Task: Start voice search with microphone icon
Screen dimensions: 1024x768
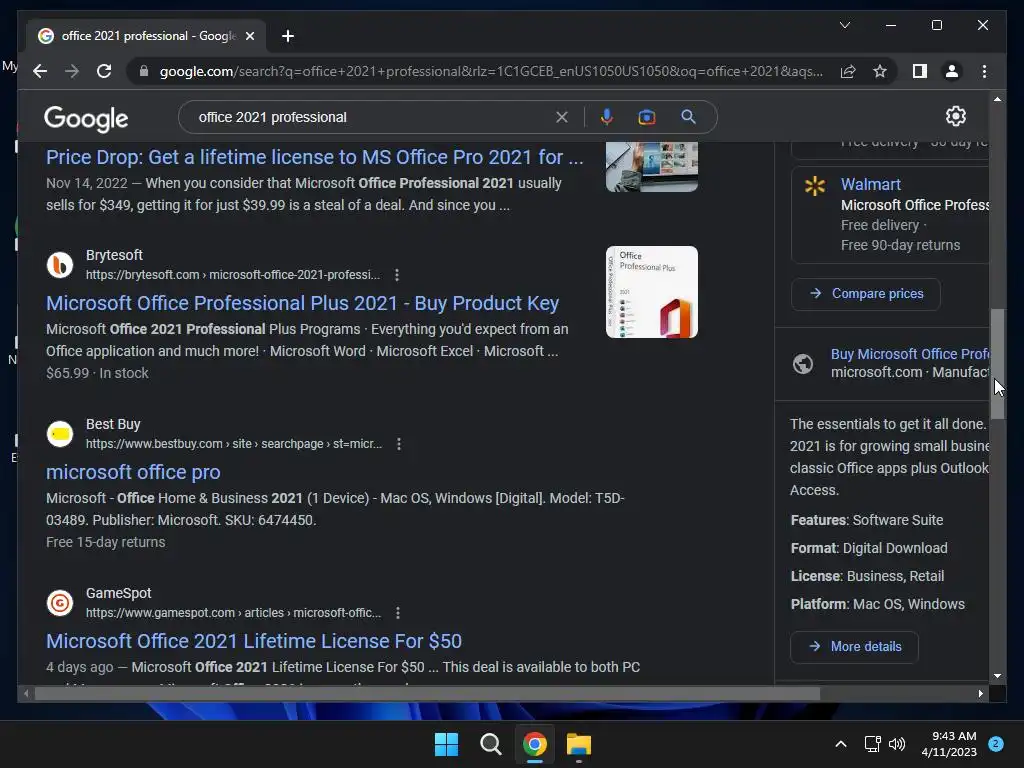Action: (x=607, y=117)
